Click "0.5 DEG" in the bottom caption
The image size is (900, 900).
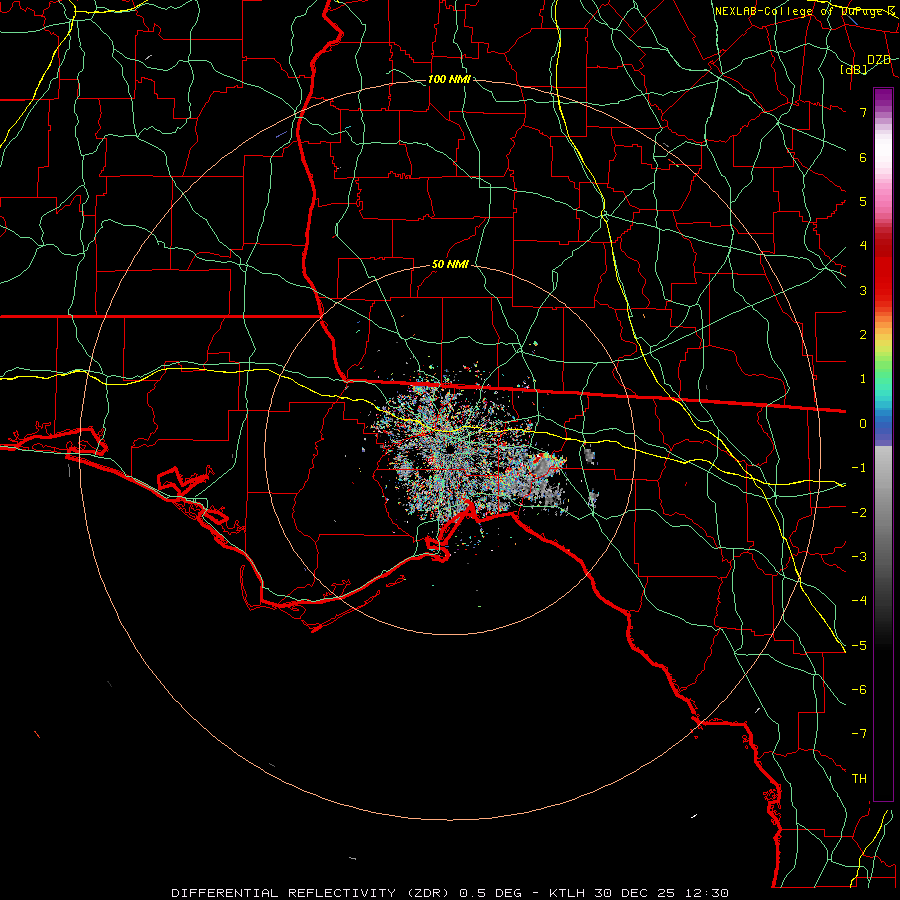pyautogui.click(x=491, y=893)
